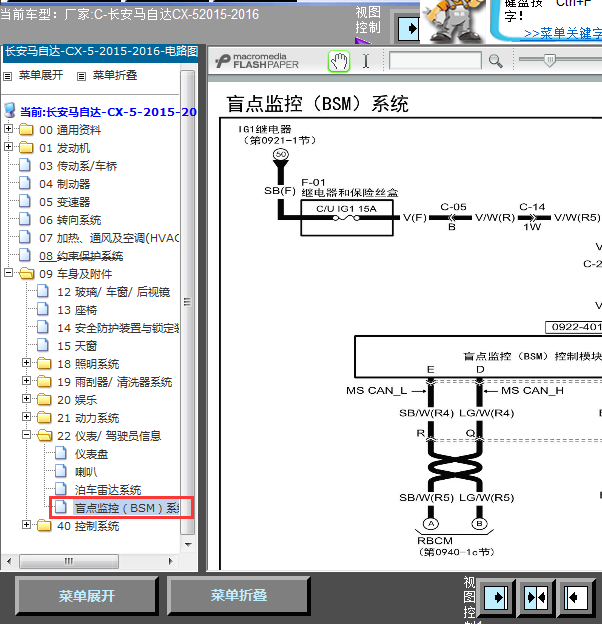Expand the 40 控制系统 folder
Screen dimensions: 602x624
click(26, 525)
